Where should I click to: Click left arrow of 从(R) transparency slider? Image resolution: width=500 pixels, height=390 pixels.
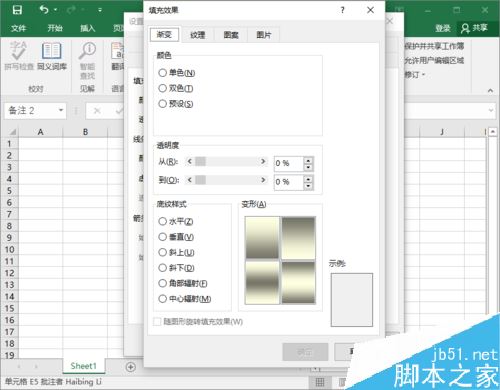(x=190, y=162)
